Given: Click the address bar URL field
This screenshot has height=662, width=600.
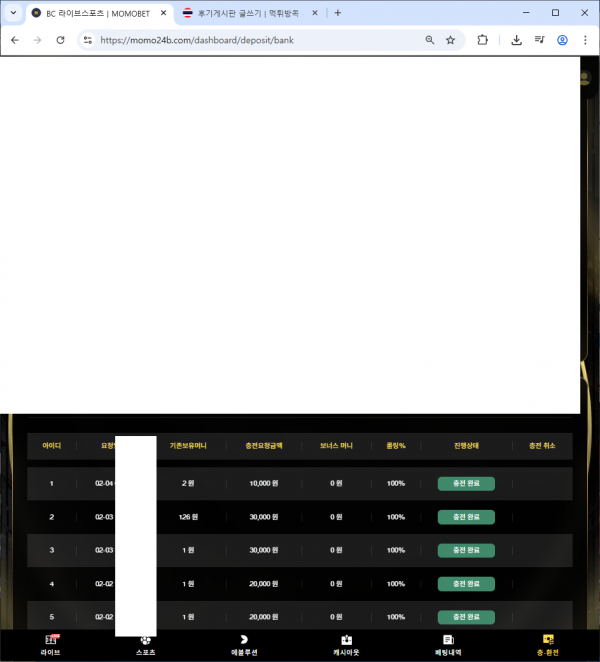Looking at the screenshot, I should click(x=250, y=40).
